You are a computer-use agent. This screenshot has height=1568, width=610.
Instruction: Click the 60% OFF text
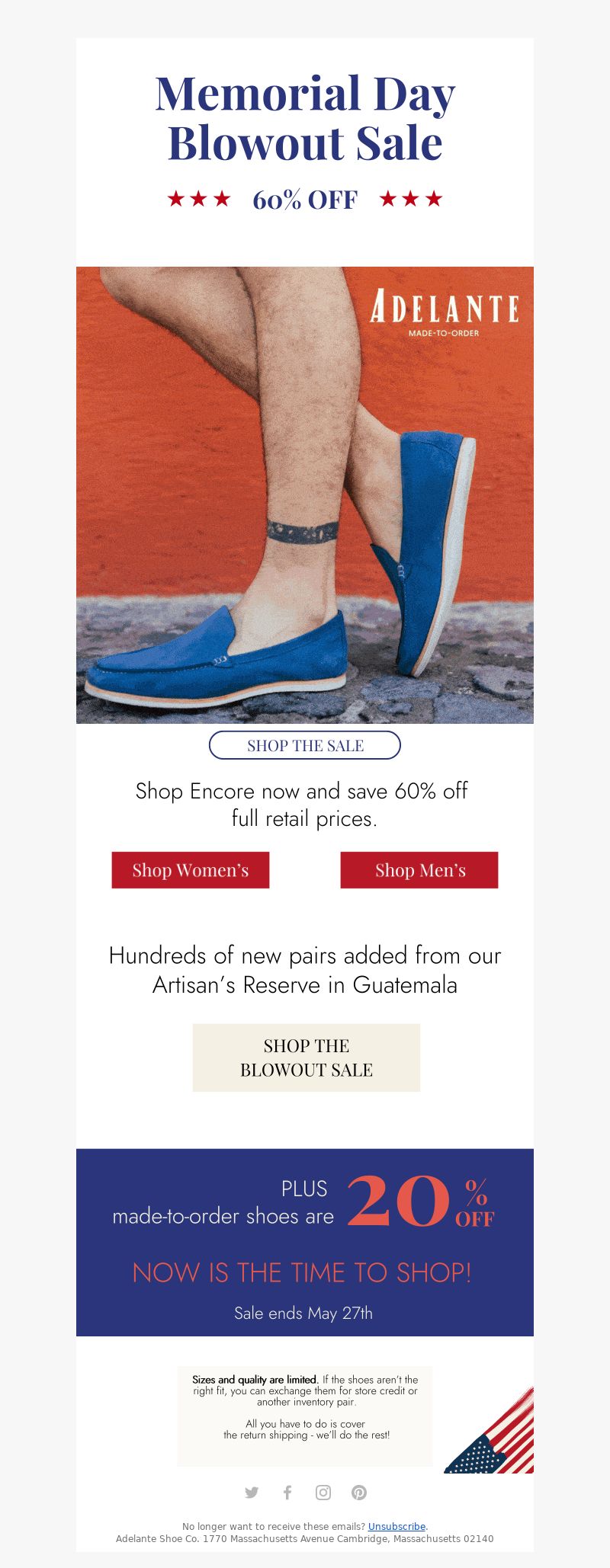pyautogui.click(x=305, y=200)
